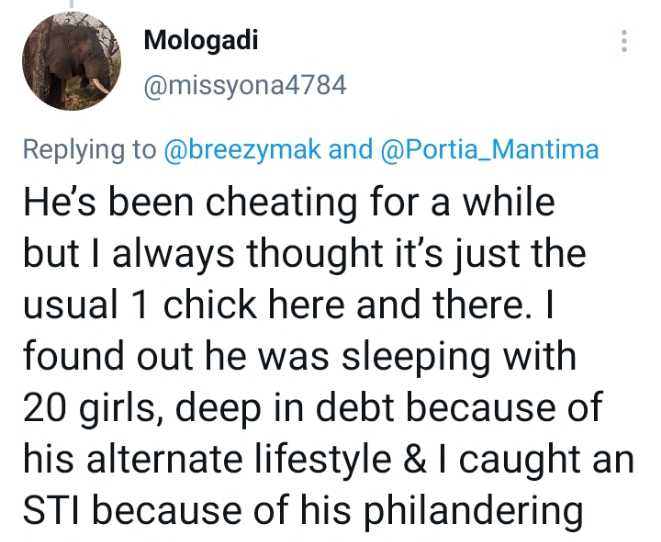The image size is (661, 542).
Task: Open Mologadi's elephant profile picture
Action: (x=67, y=67)
